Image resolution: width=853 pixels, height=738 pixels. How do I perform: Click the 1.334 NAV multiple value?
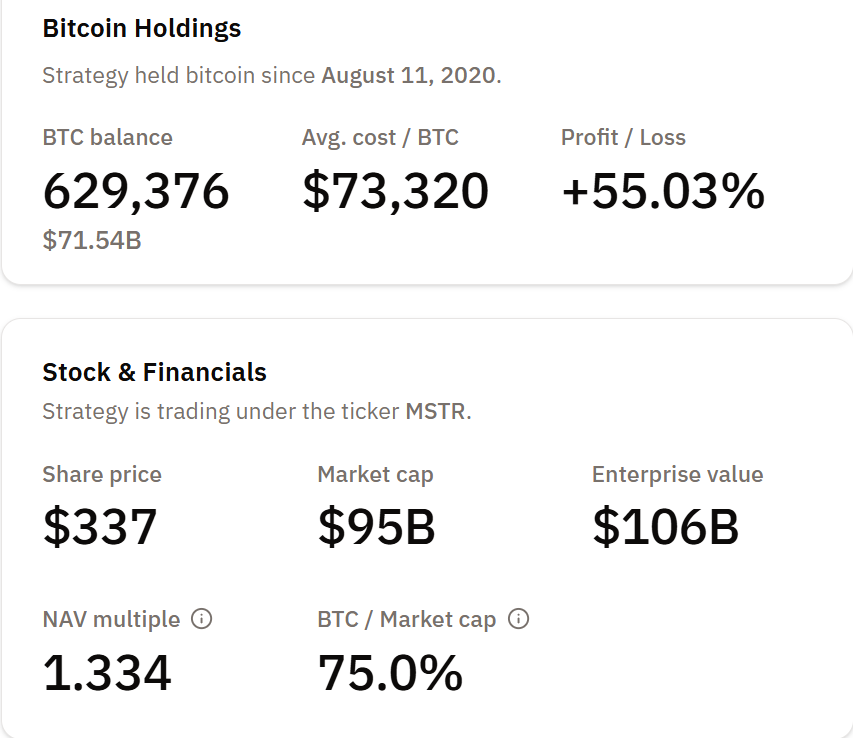107,672
